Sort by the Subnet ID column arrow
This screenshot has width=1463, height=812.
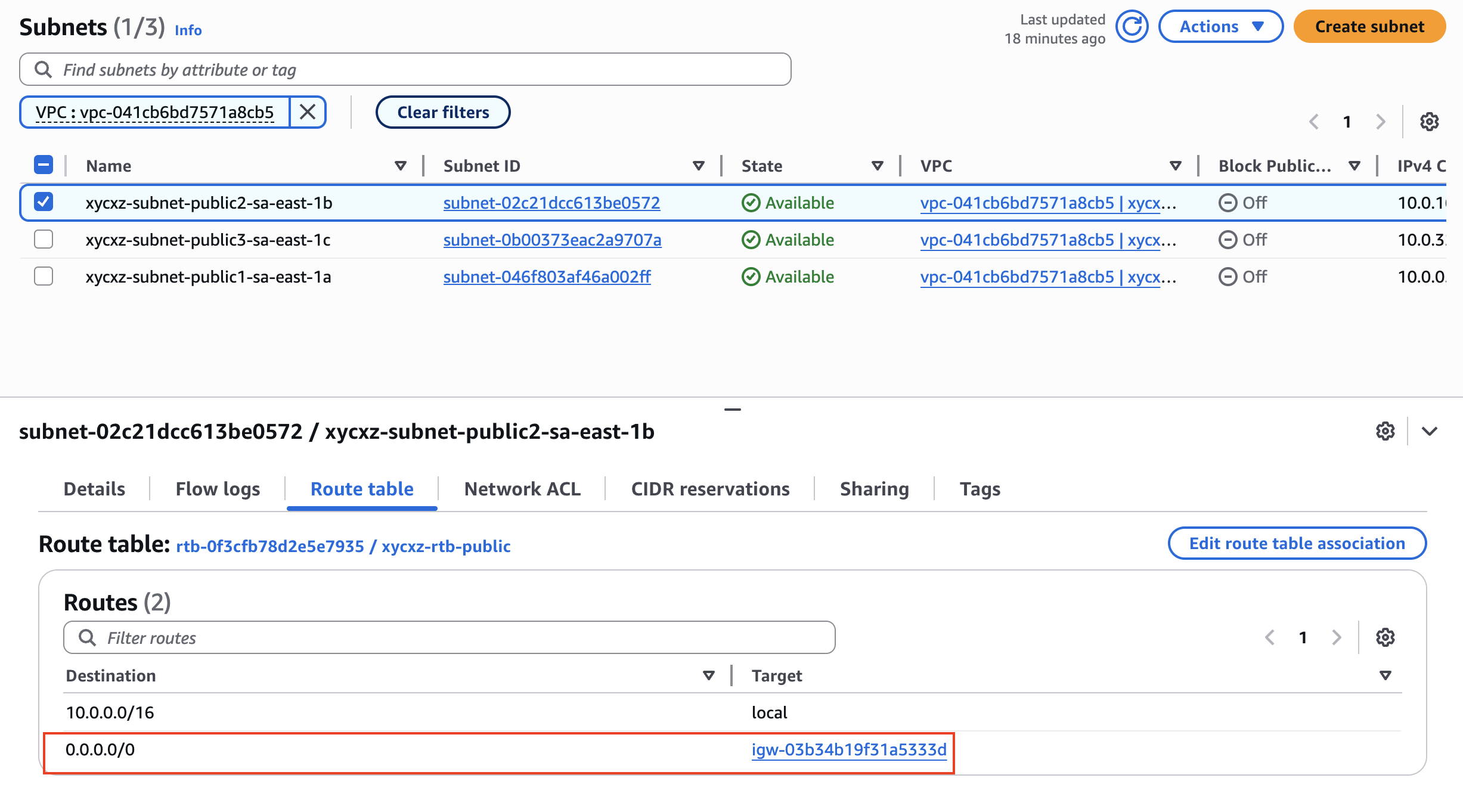pyautogui.click(x=699, y=166)
